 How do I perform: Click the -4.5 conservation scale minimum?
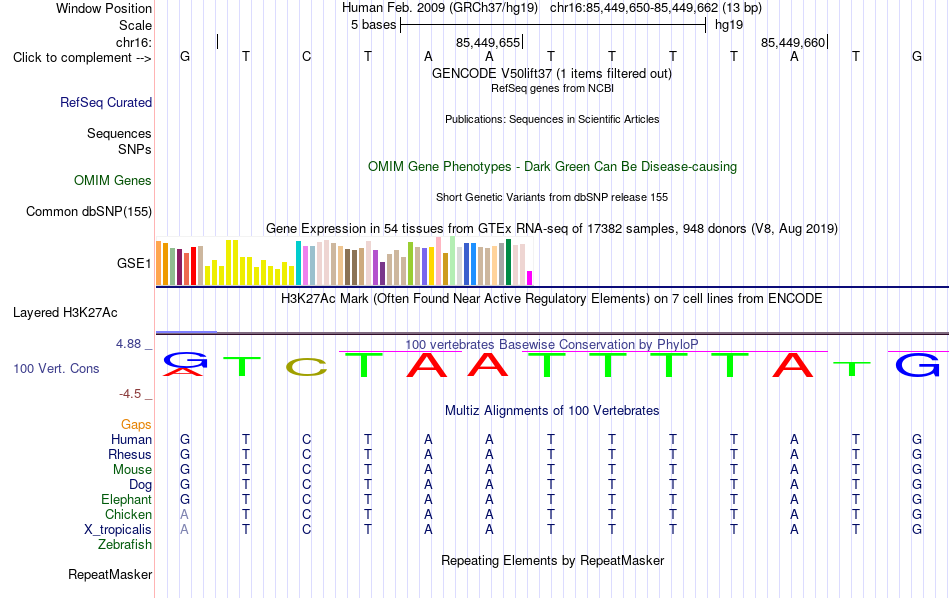pyautogui.click(x=130, y=394)
